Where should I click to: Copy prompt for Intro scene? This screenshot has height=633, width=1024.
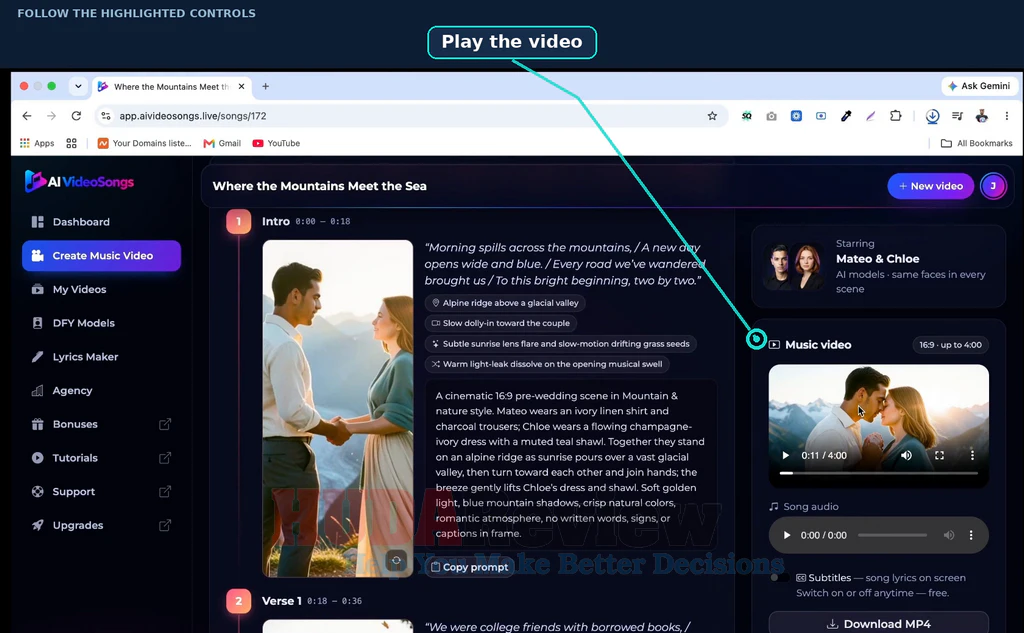469,567
